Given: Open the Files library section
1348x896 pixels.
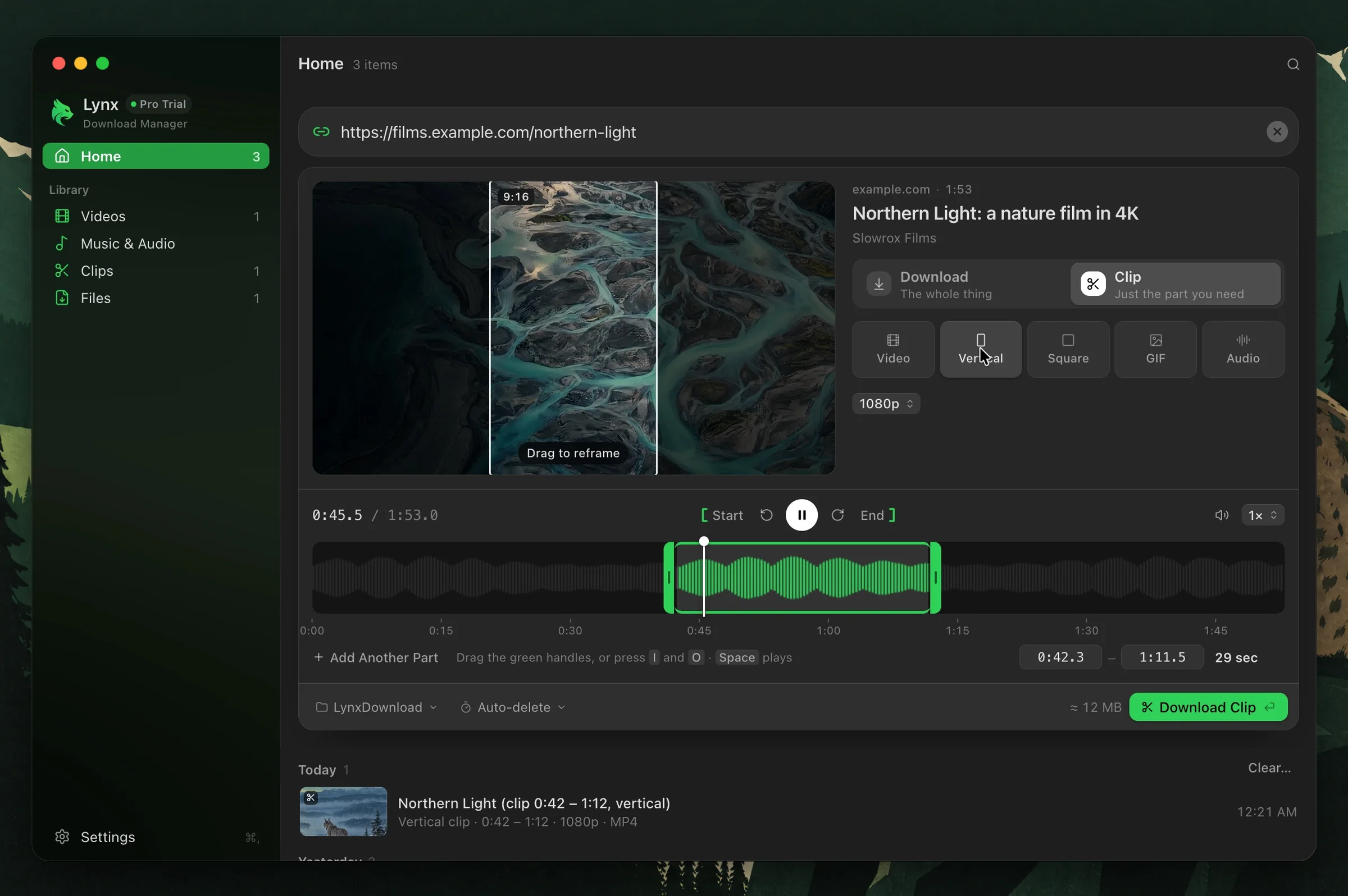Looking at the screenshot, I should coord(156,298).
